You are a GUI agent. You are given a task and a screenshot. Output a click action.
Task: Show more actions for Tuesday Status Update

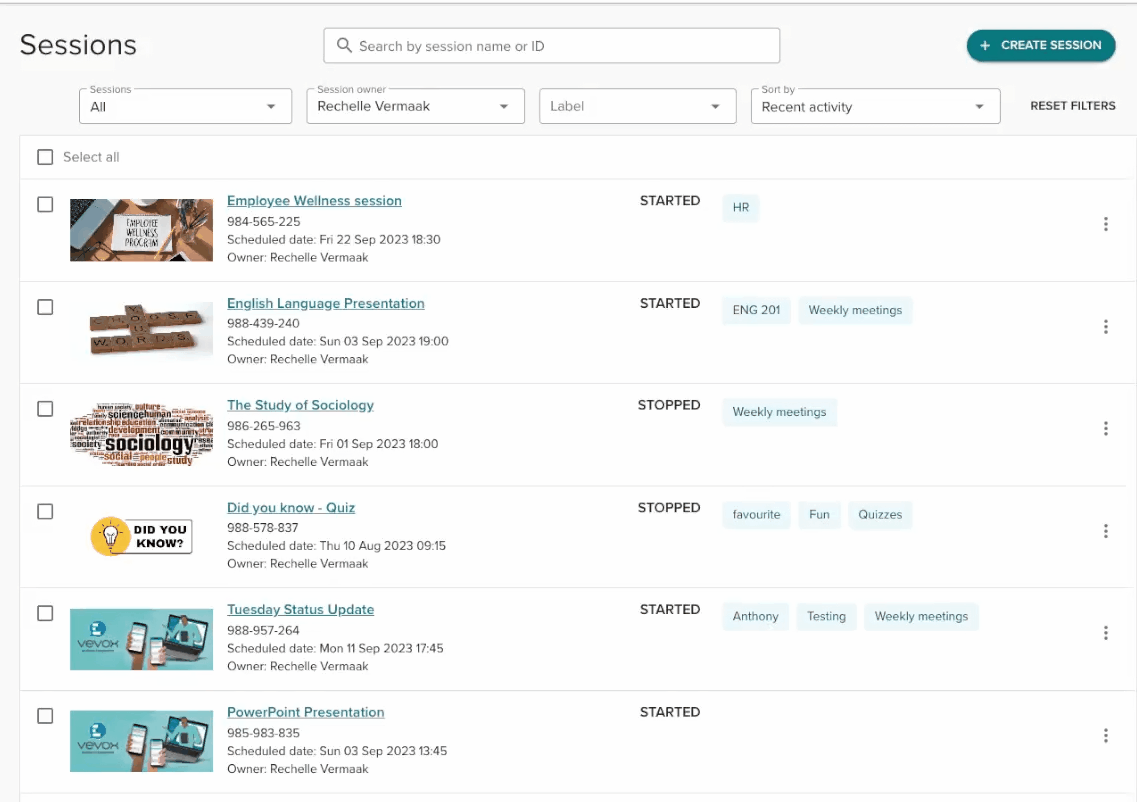pos(1105,633)
